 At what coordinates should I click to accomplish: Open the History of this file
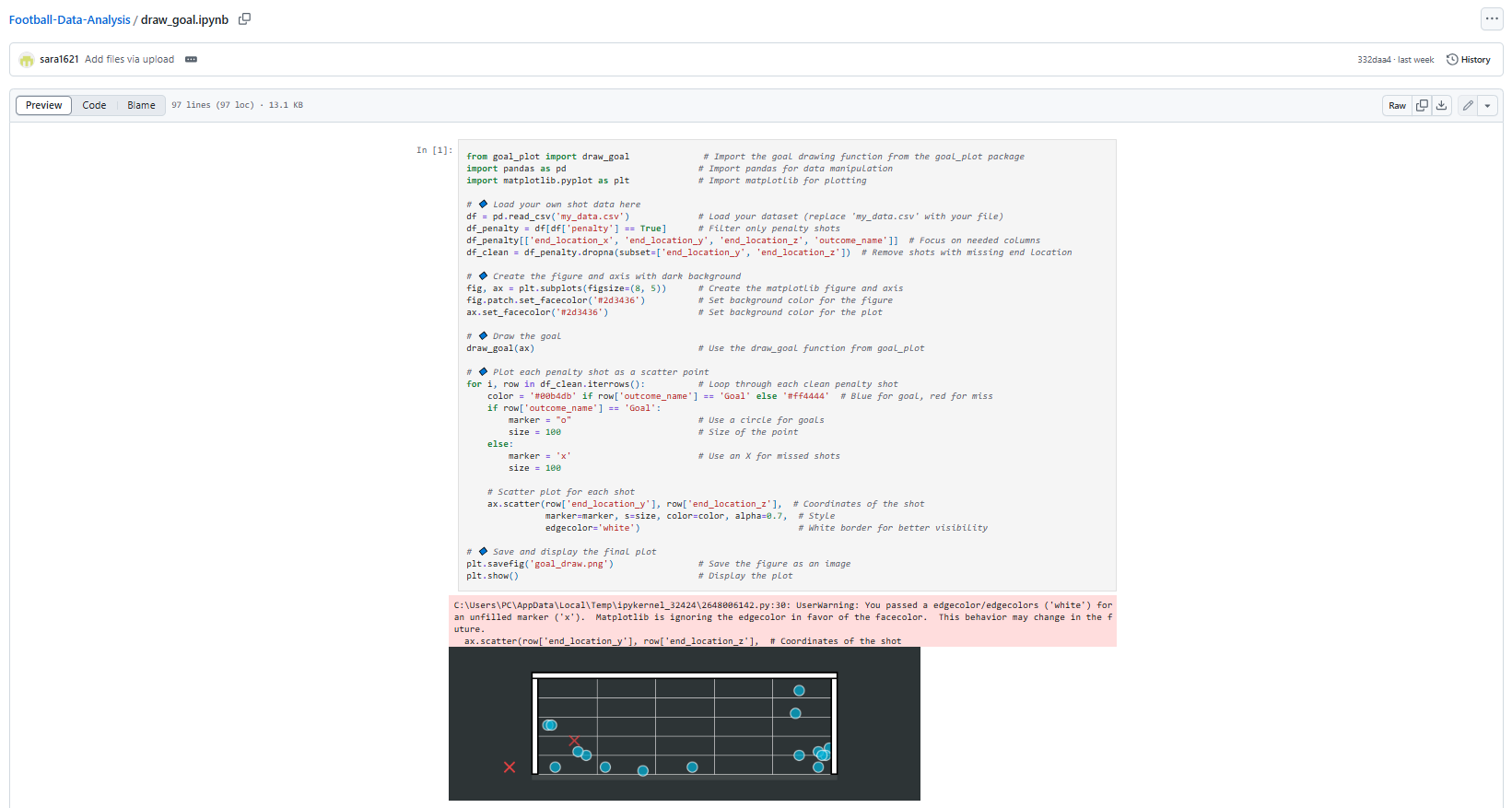pos(1468,60)
